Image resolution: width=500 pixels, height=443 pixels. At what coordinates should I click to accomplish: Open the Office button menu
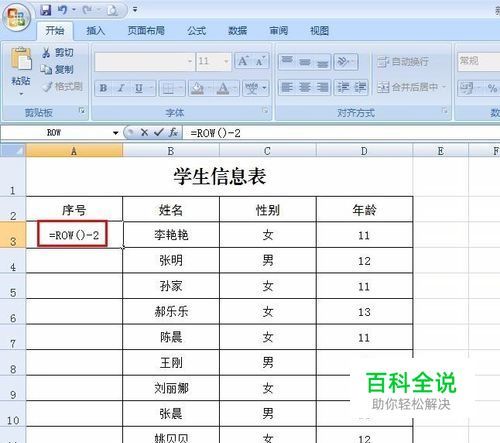tap(17, 16)
